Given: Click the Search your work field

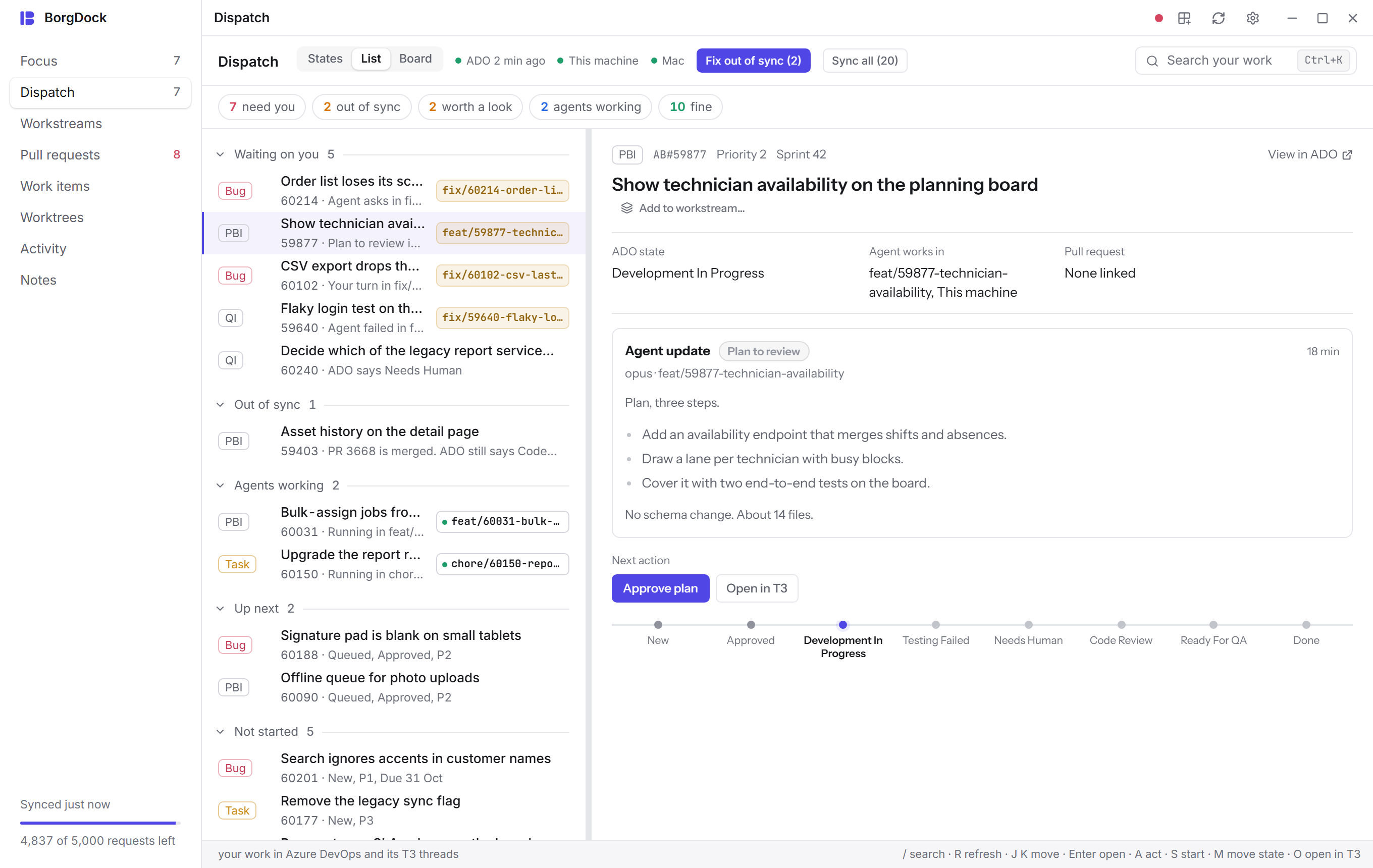Looking at the screenshot, I should tap(1245, 61).
